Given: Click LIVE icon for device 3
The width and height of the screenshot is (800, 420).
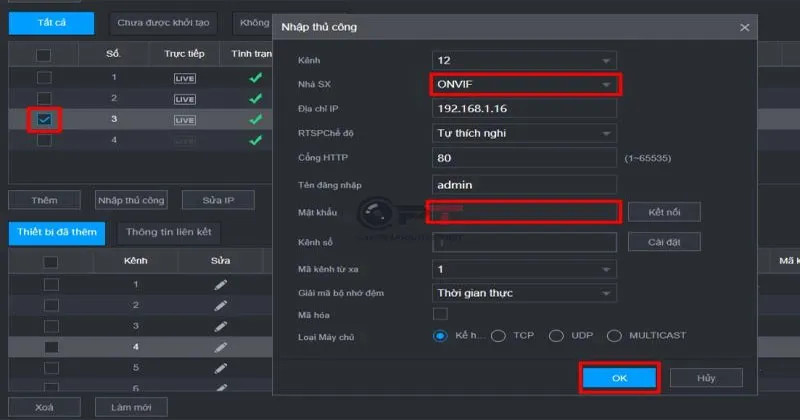Looking at the screenshot, I should pyautogui.click(x=185, y=120).
